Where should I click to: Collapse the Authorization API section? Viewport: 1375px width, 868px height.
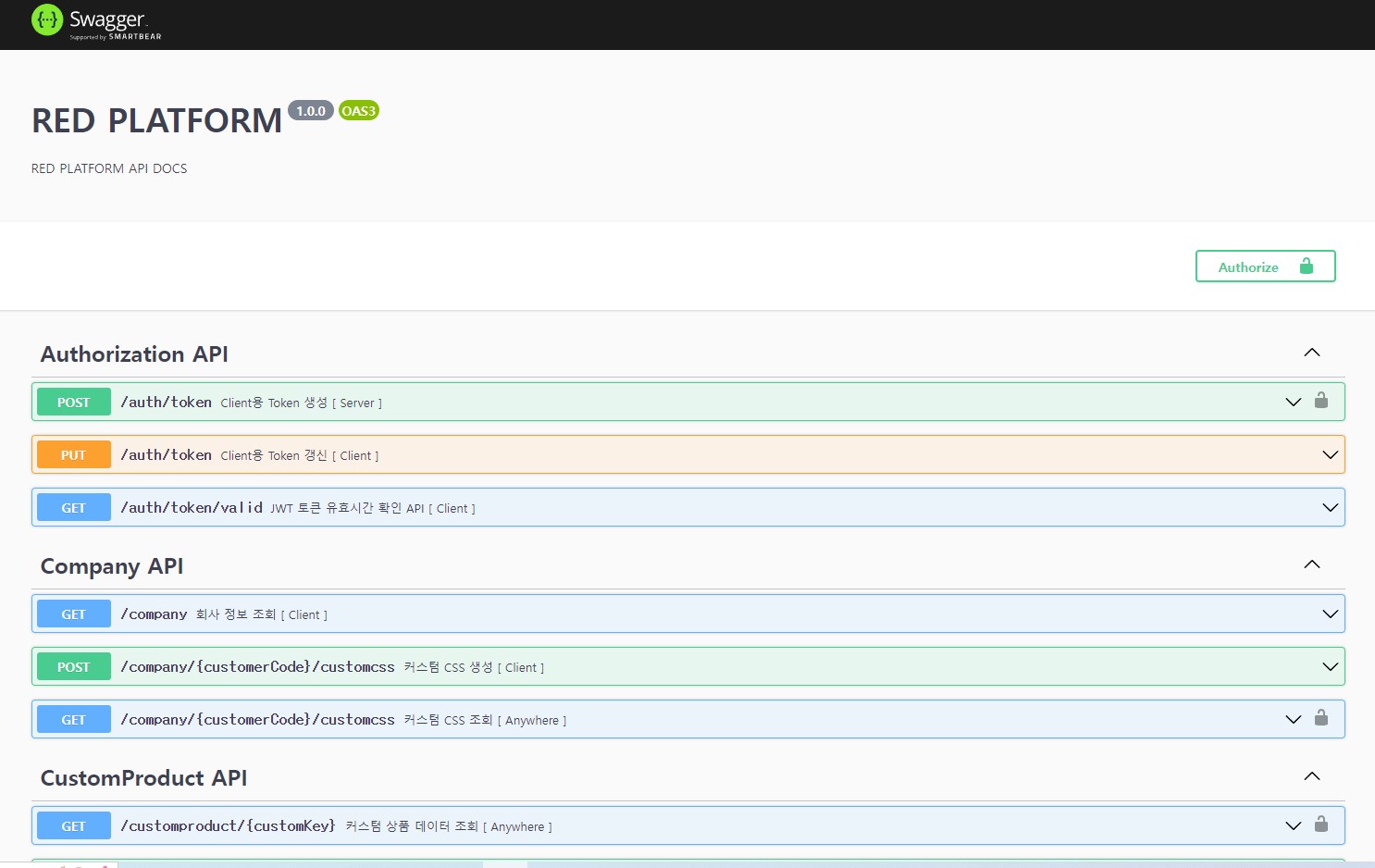coord(1312,353)
